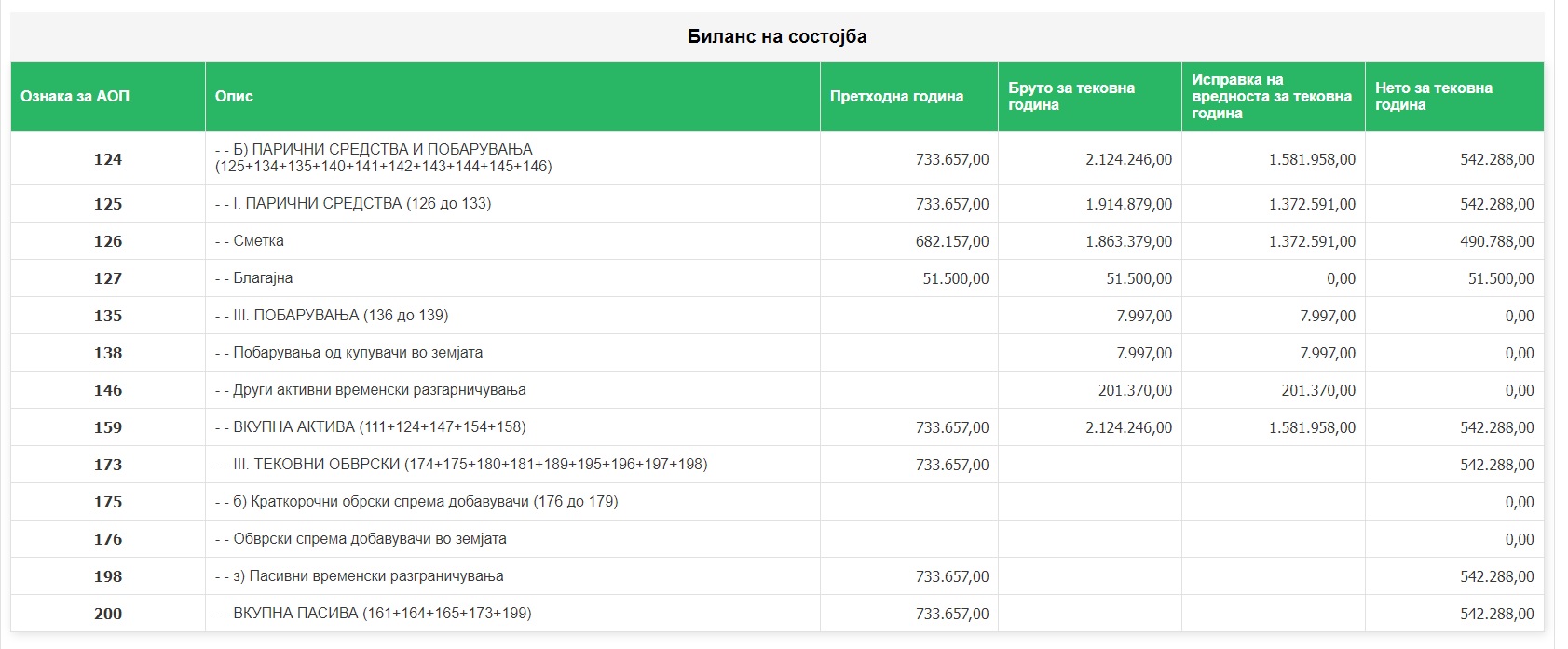The width and height of the screenshot is (1568, 649).
Task: Click the 'Биланс на состојба' table title
Action: pos(777,36)
